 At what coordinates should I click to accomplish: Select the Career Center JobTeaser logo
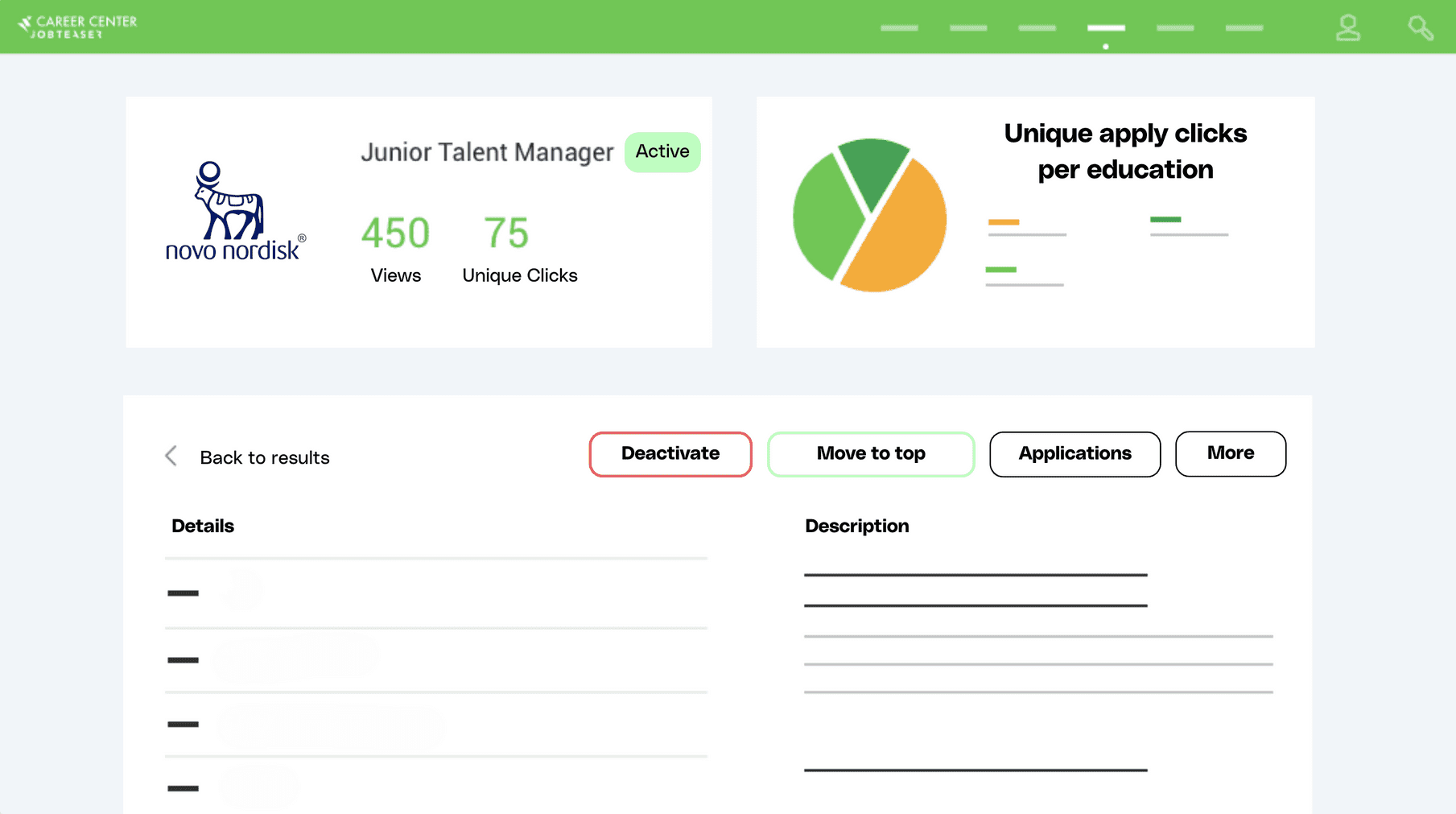coord(77,26)
